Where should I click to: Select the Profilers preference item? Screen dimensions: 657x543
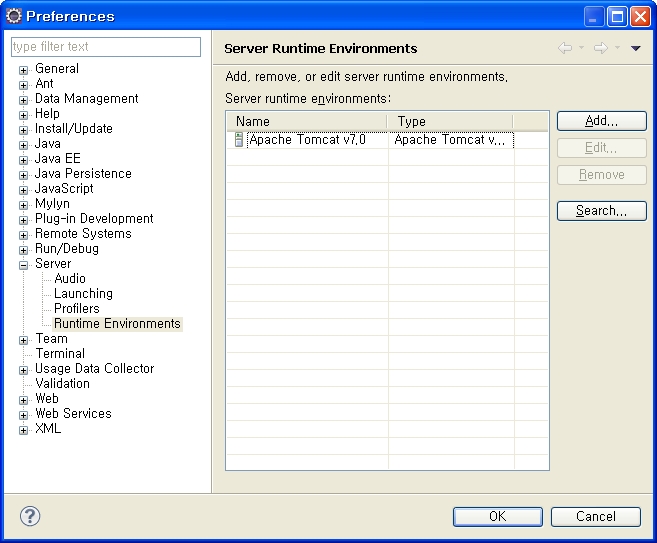[x=77, y=309]
